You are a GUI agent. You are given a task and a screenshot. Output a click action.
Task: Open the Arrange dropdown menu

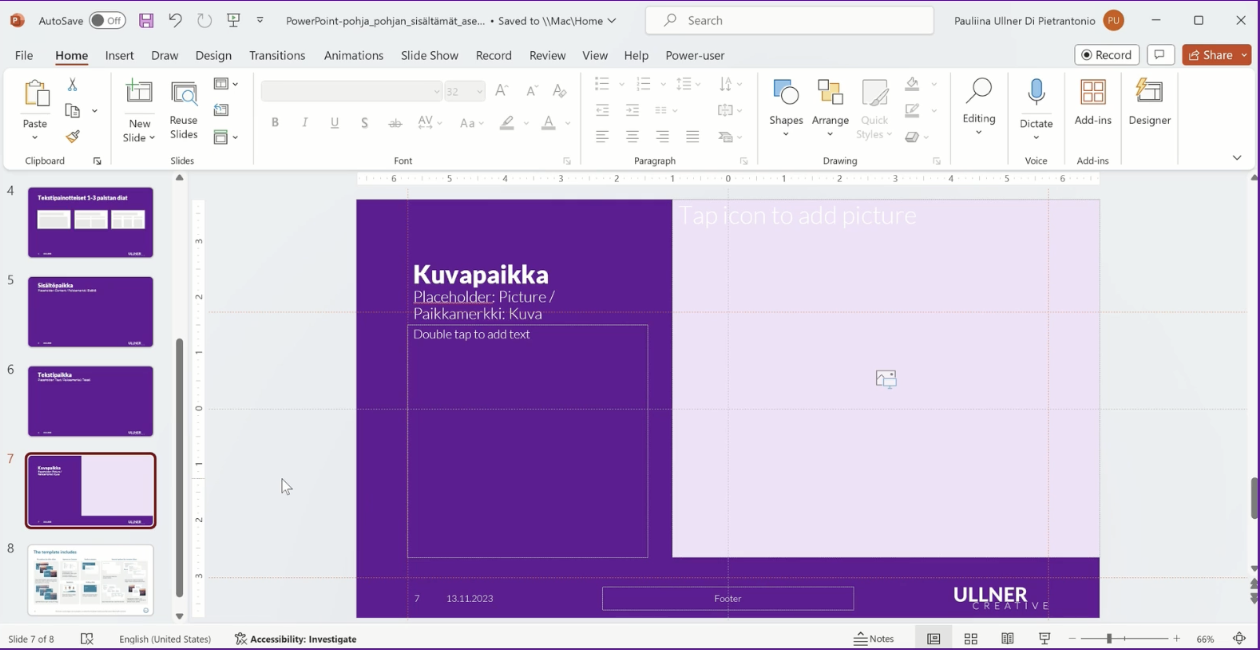(830, 107)
